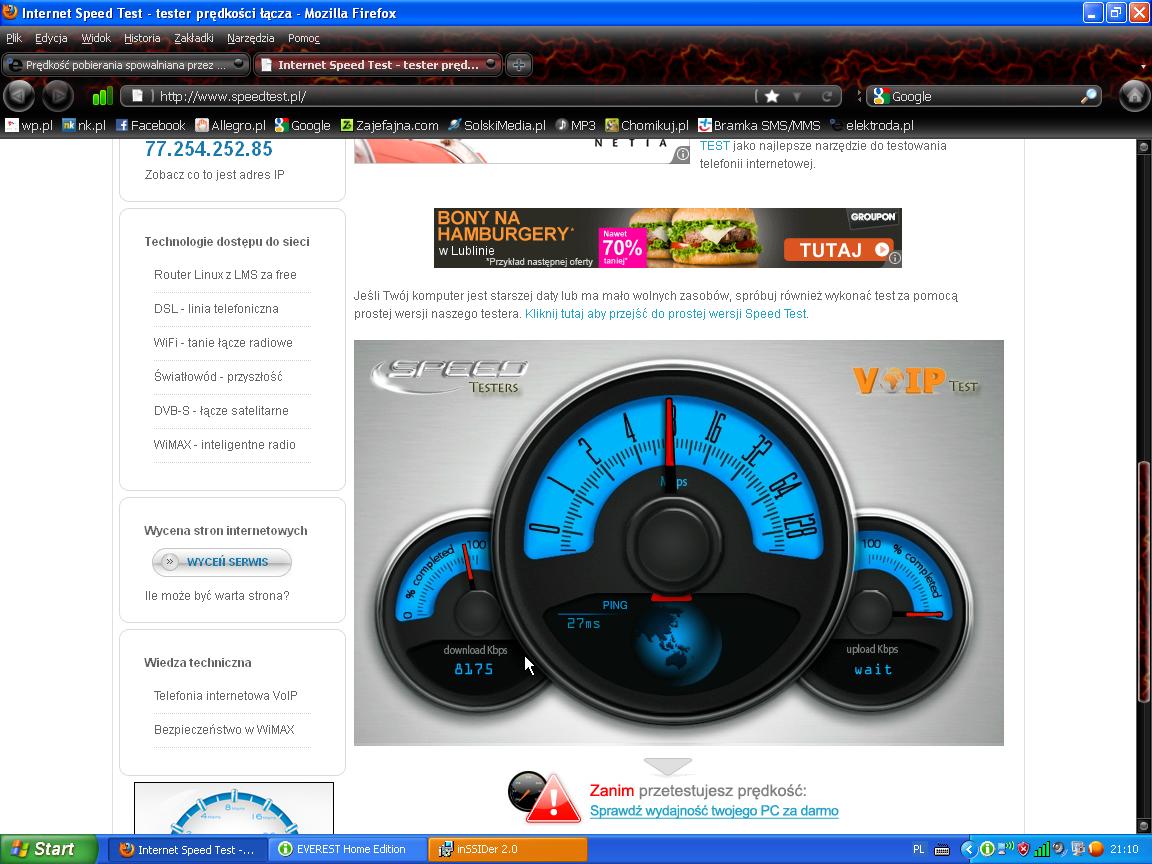Click the TUTAJ button in the hamburger ad
This screenshot has width=1152, height=864.
pos(838,250)
